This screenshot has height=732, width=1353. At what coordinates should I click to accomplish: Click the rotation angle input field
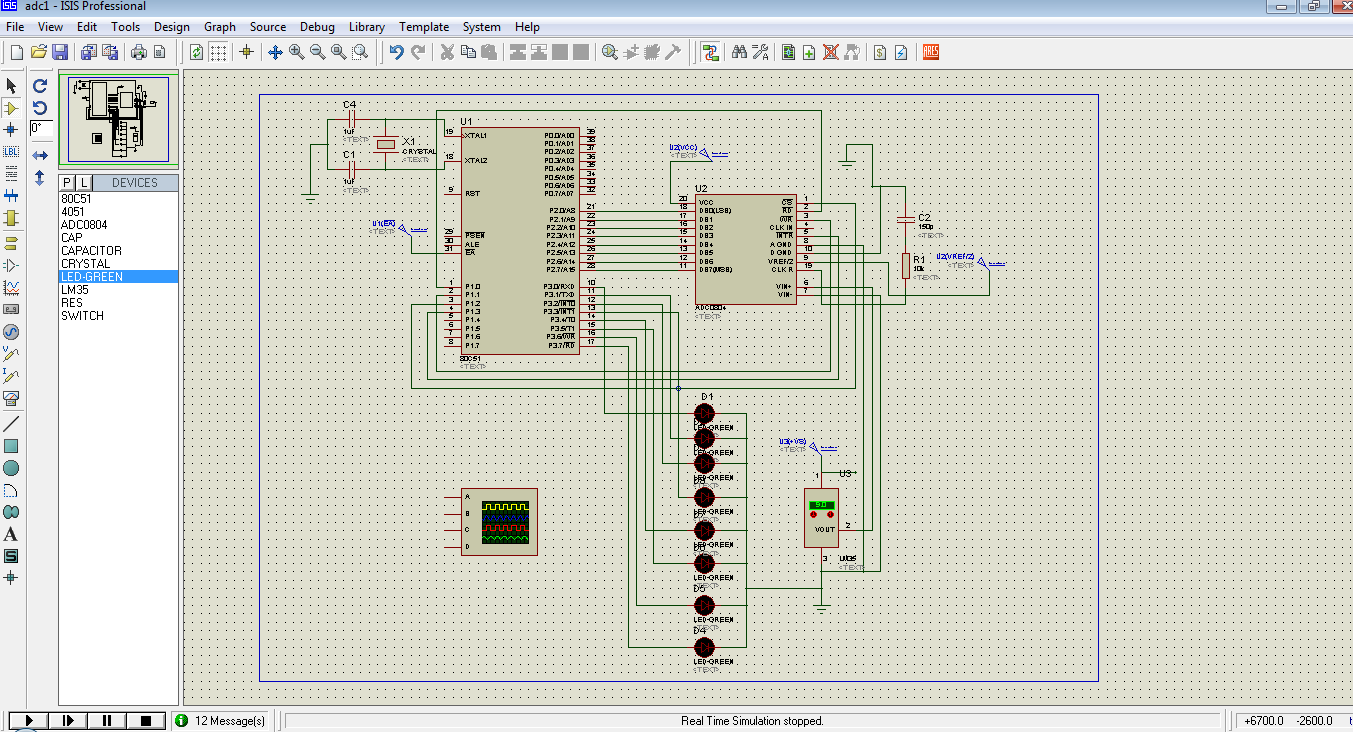point(40,128)
